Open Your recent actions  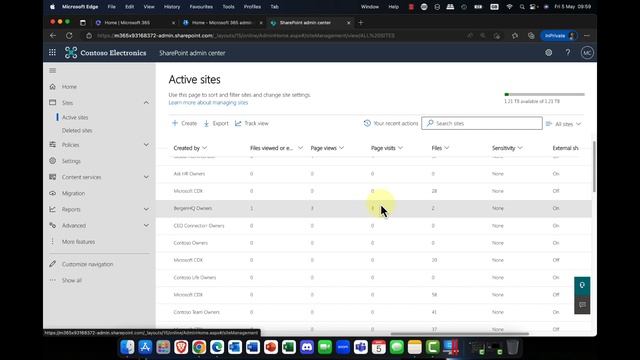391,123
